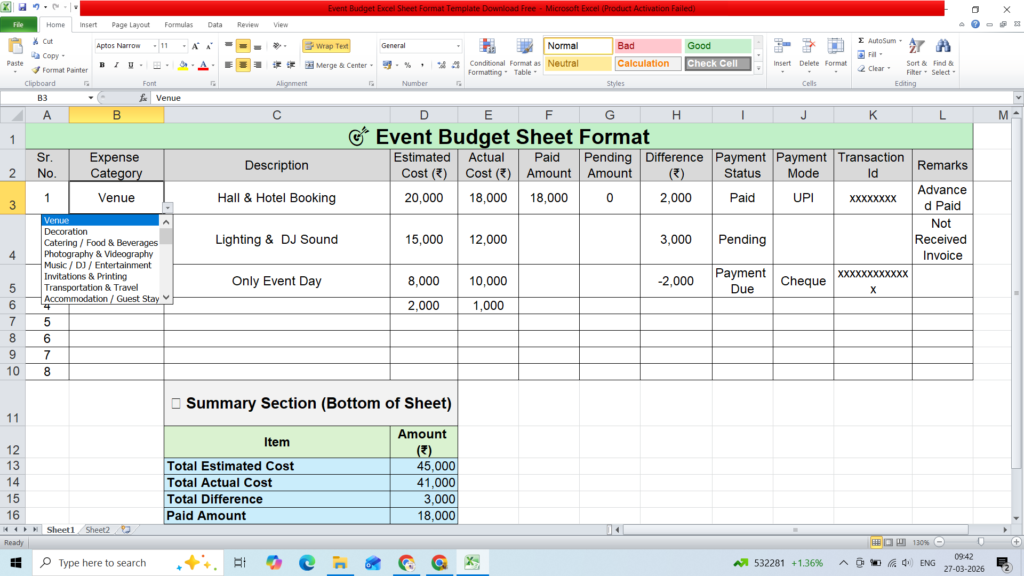
Task: Toggle center horizontal alignment
Action: 243,65
